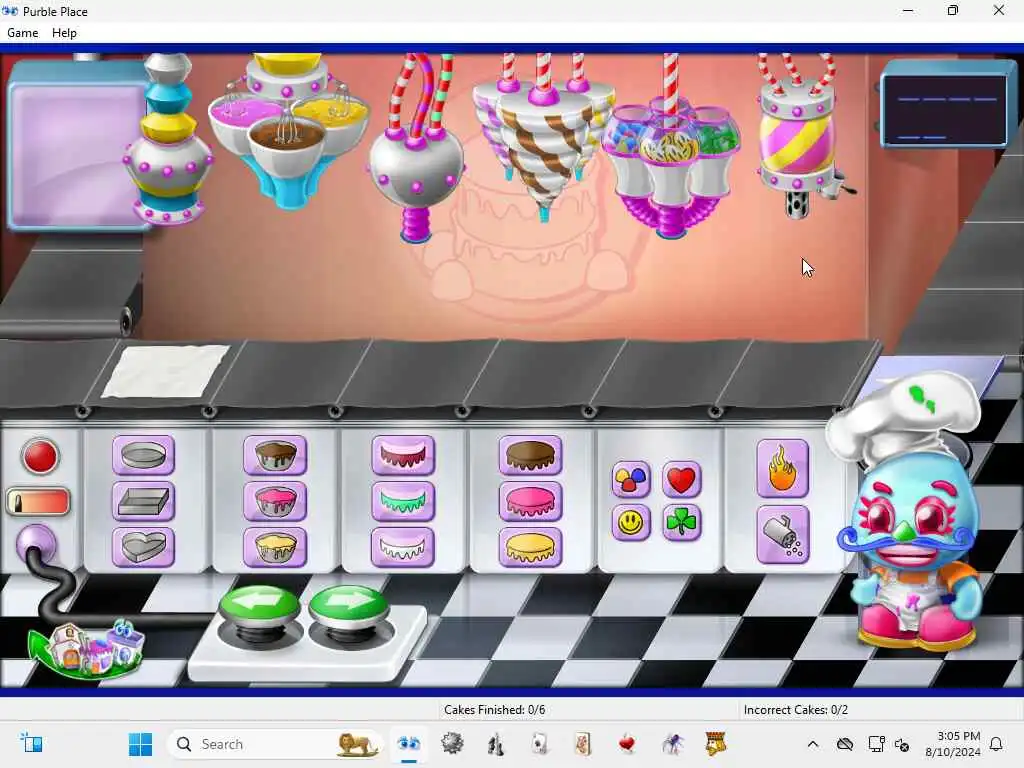
Task: Open the notifications bell icon
Action: [996, 744]
